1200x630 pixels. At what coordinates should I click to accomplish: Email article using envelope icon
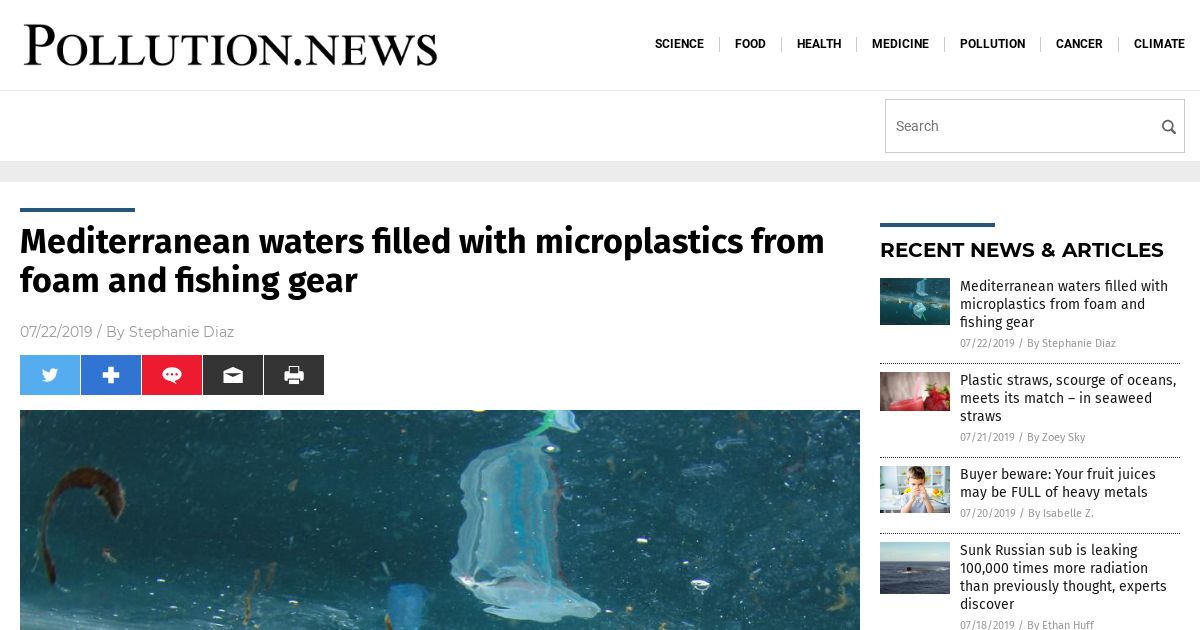tap(233, 375)
